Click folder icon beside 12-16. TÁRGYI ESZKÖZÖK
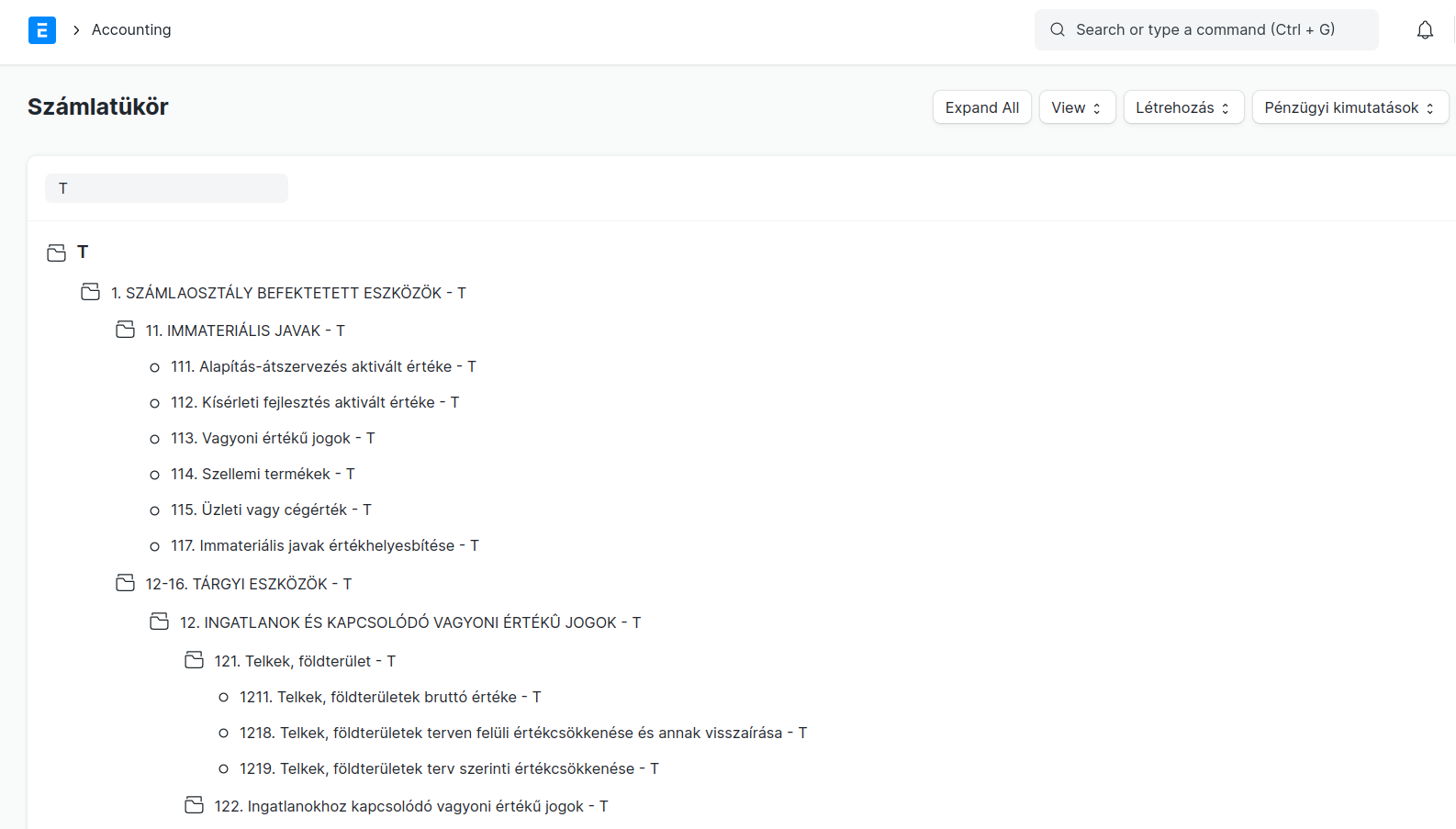The height and width of the screenshot is (829, 1456). (125, 583)
